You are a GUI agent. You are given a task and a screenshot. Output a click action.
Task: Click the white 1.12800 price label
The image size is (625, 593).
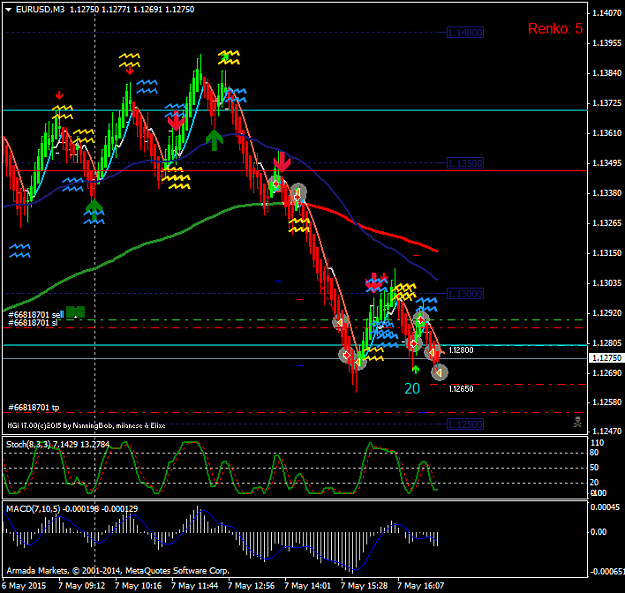tap(461, 350)
